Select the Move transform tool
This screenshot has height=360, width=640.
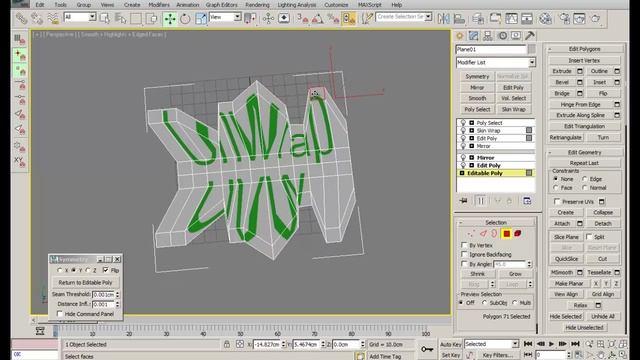(170, 18)
